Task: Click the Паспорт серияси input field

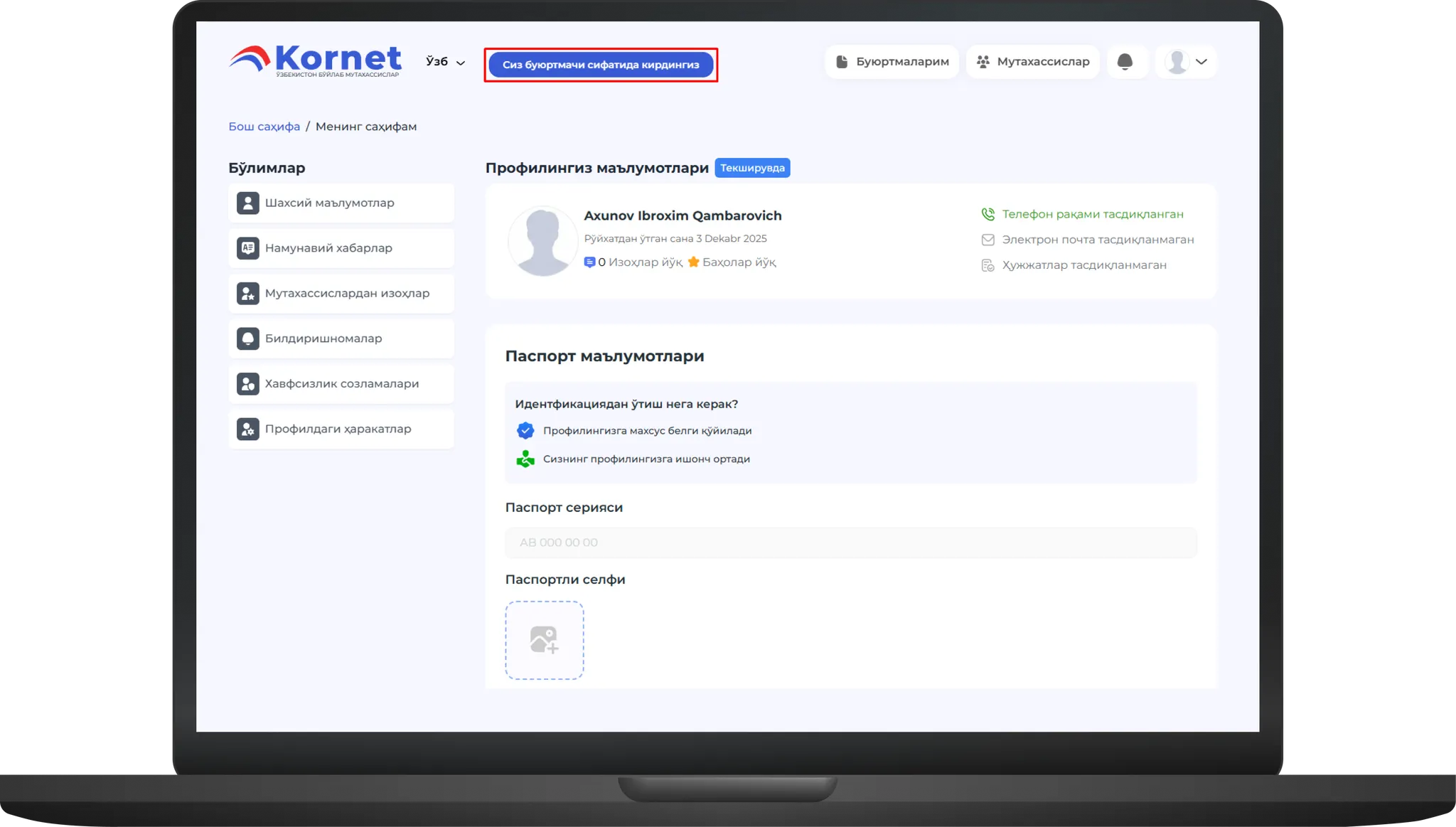Action: pyautogui.click(x=850, y=543)
